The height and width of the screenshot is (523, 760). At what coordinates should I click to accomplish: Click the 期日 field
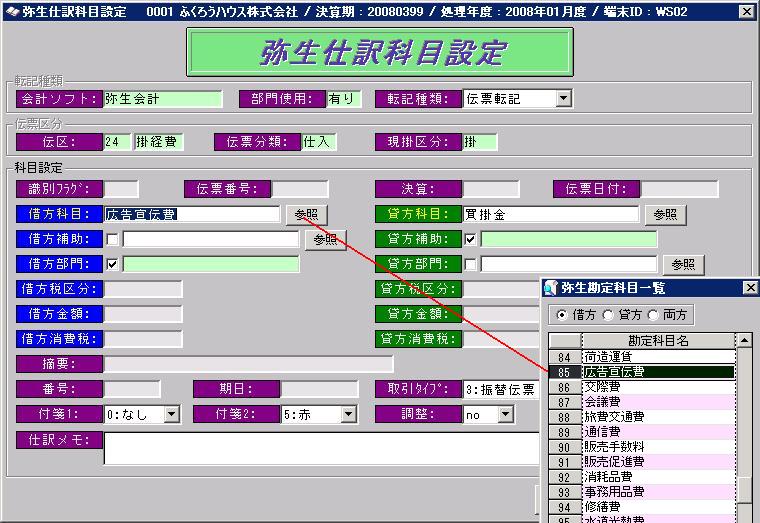(319, 389)
